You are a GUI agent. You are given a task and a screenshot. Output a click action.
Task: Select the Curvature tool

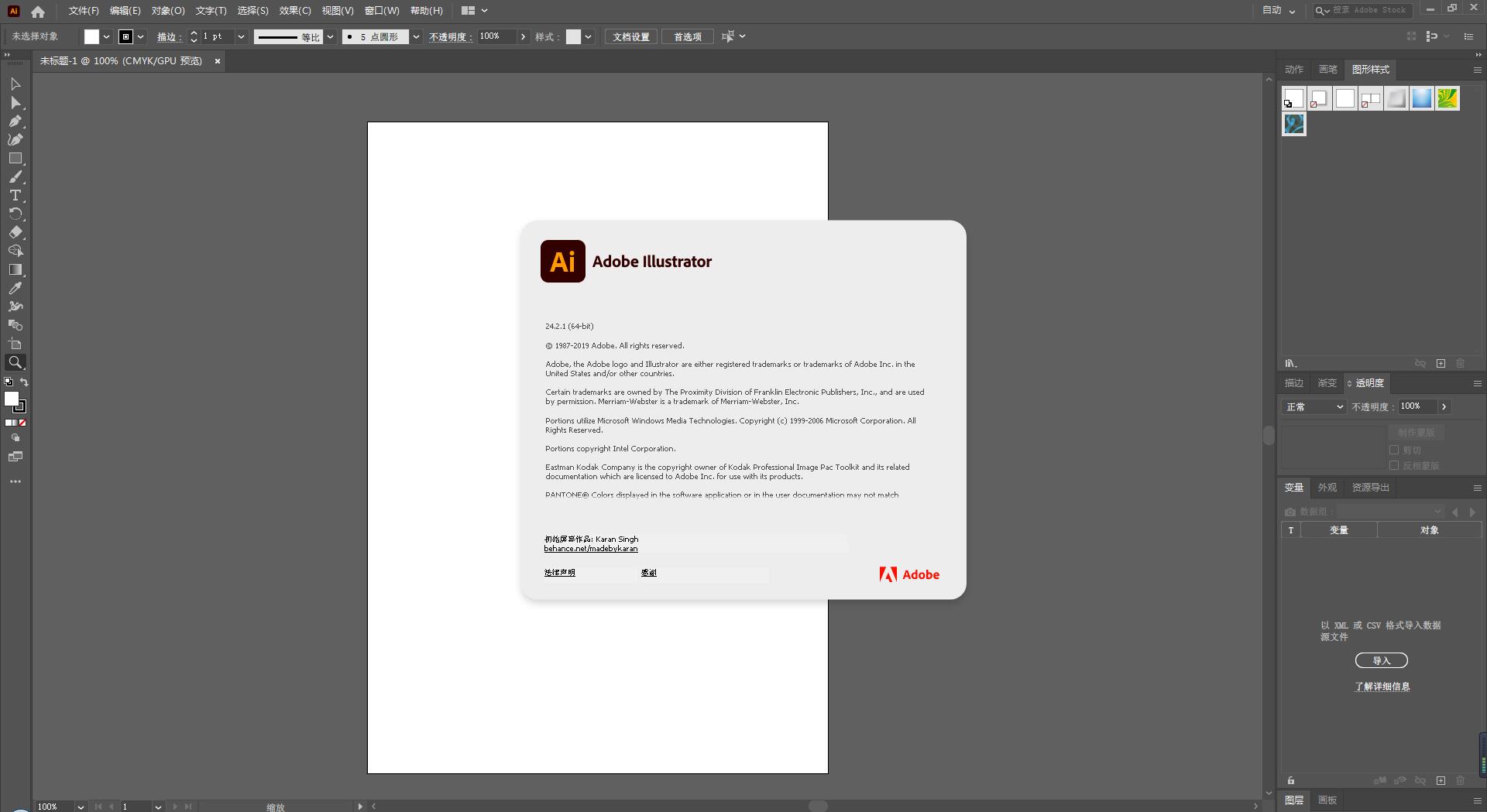(x=15, y=139)
